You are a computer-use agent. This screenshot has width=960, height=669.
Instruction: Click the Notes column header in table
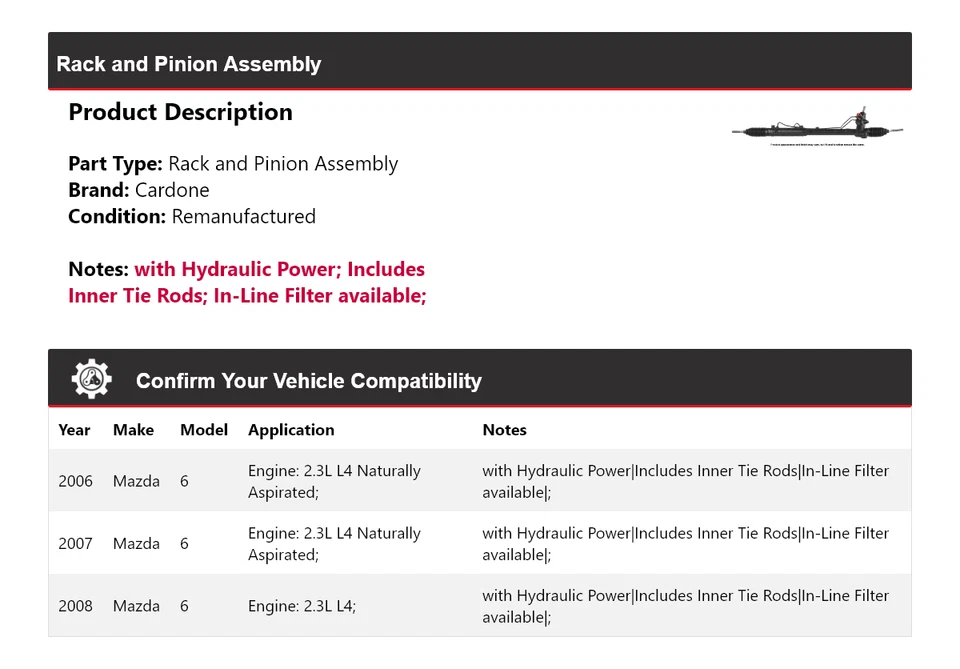point(504,430)
